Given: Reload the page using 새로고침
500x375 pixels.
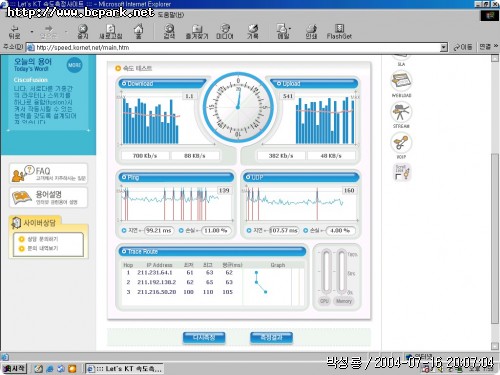Looking at the screenshot, I should pos(111,32).
